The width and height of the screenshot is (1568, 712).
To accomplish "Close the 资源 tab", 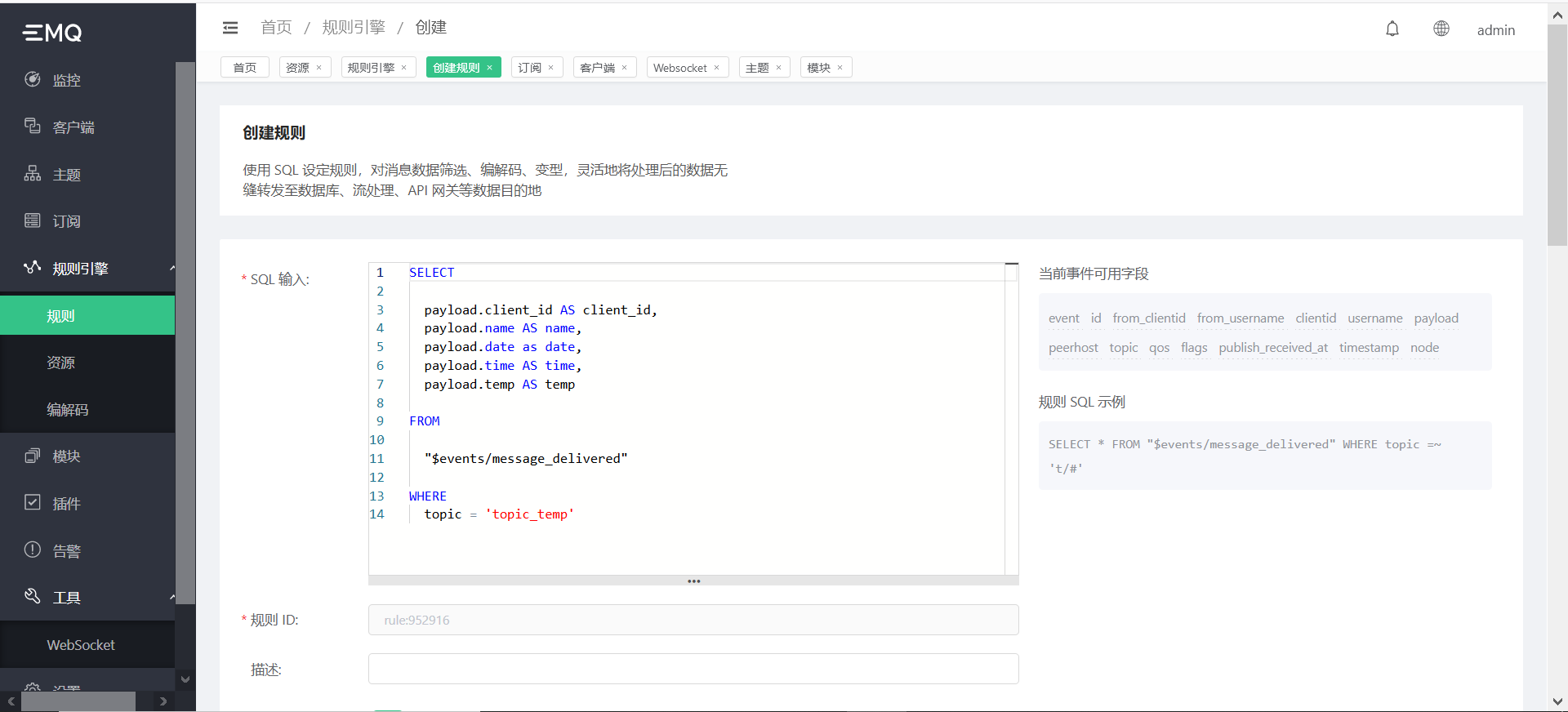I will pos(318,68).
